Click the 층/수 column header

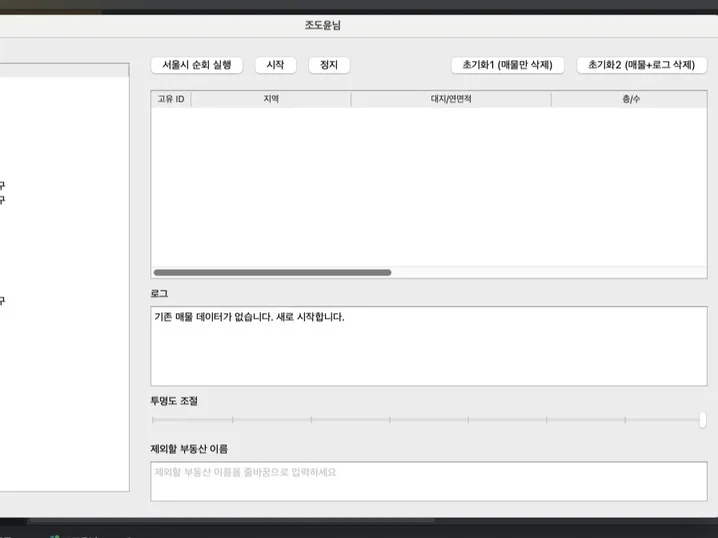point(630,99)
